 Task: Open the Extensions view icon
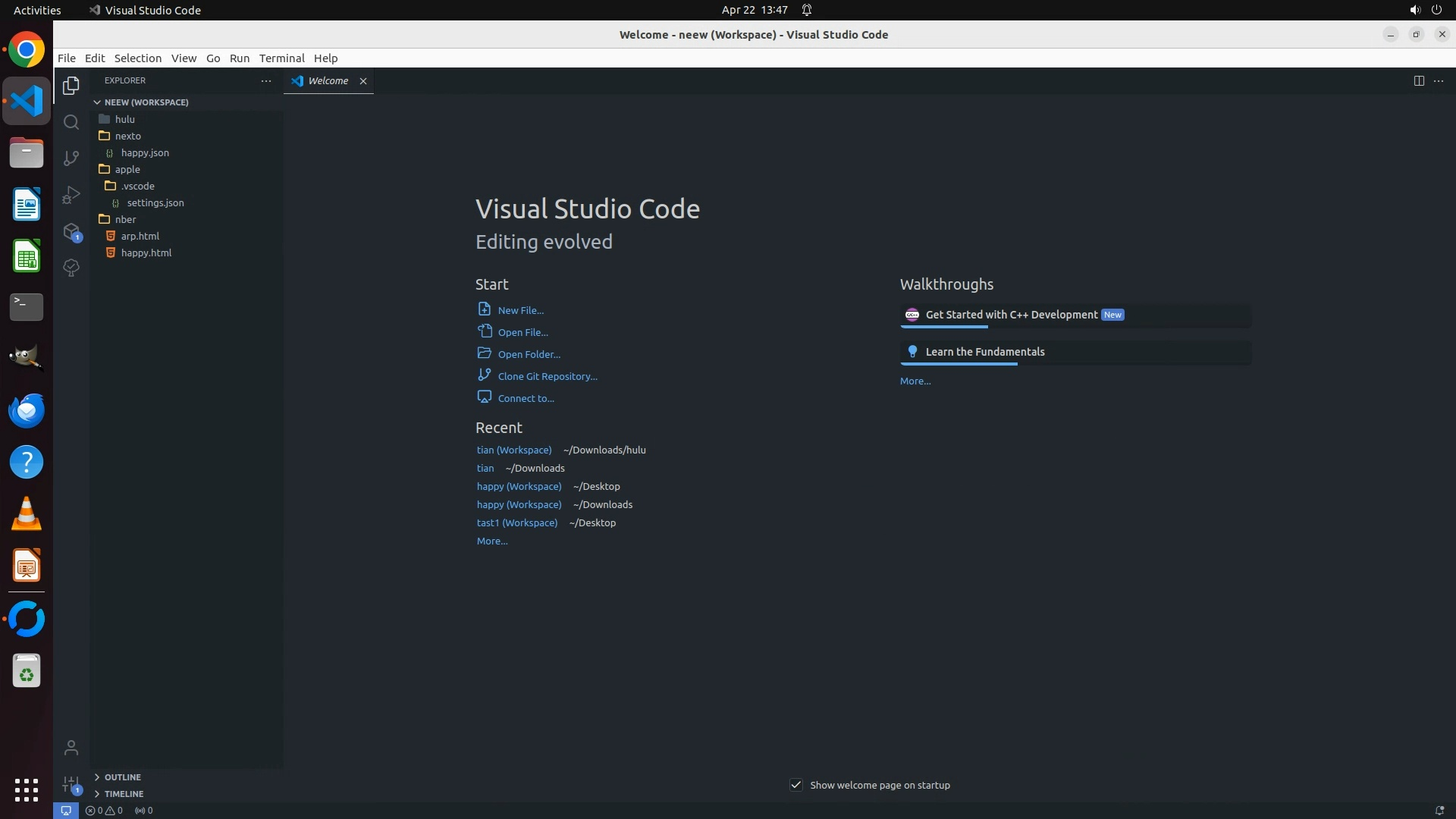71,232
